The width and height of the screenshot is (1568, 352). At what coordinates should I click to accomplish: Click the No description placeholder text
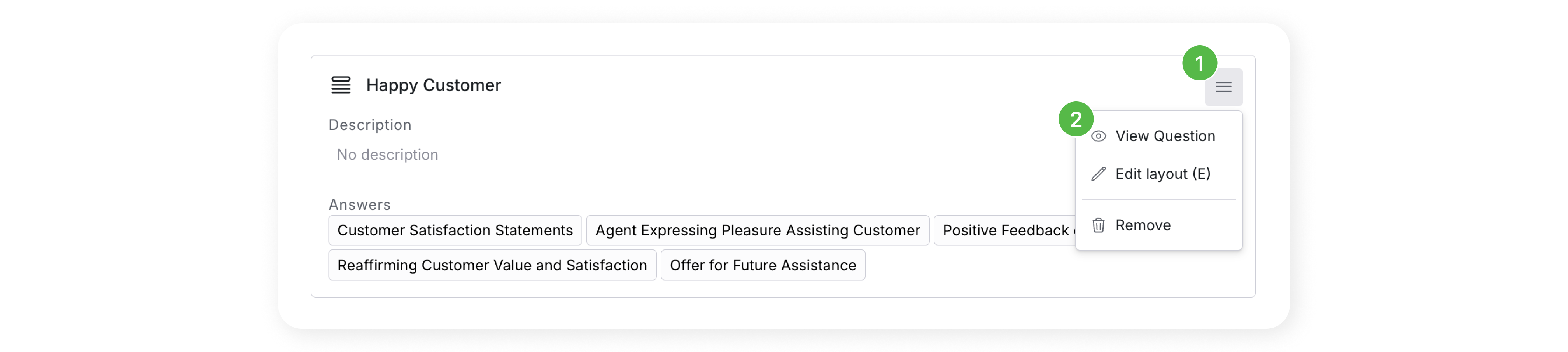[x=387, y=155]
